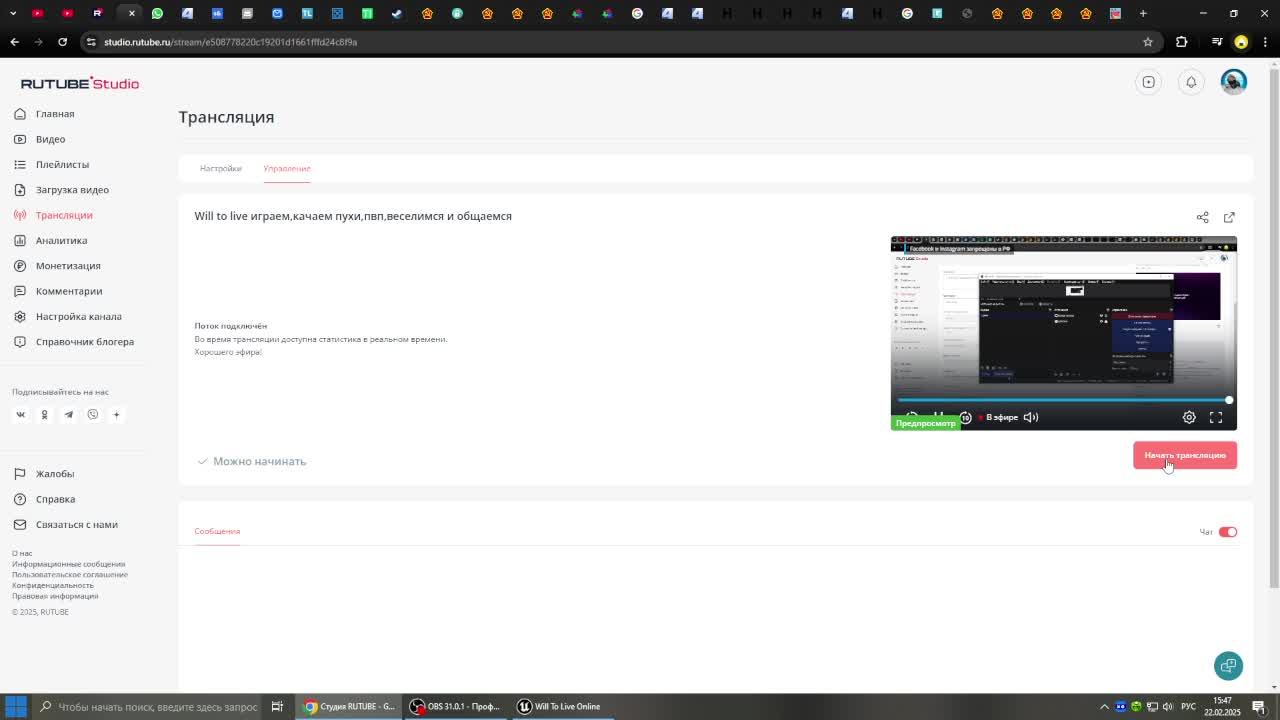Open Аналитика section

pyautogui.click(x=51, y=240)
